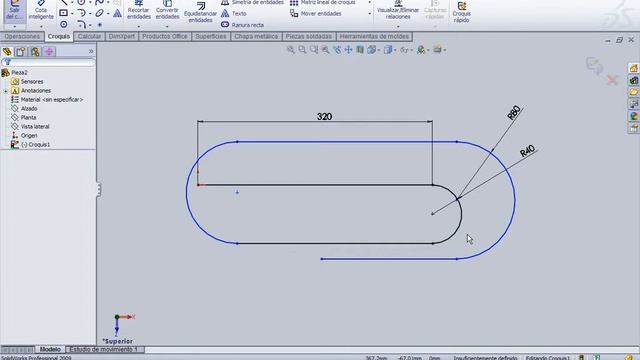Open DimXpertManager tab icon
The height and width of the screenshot is (360, 640).
[x=49, y=51]
